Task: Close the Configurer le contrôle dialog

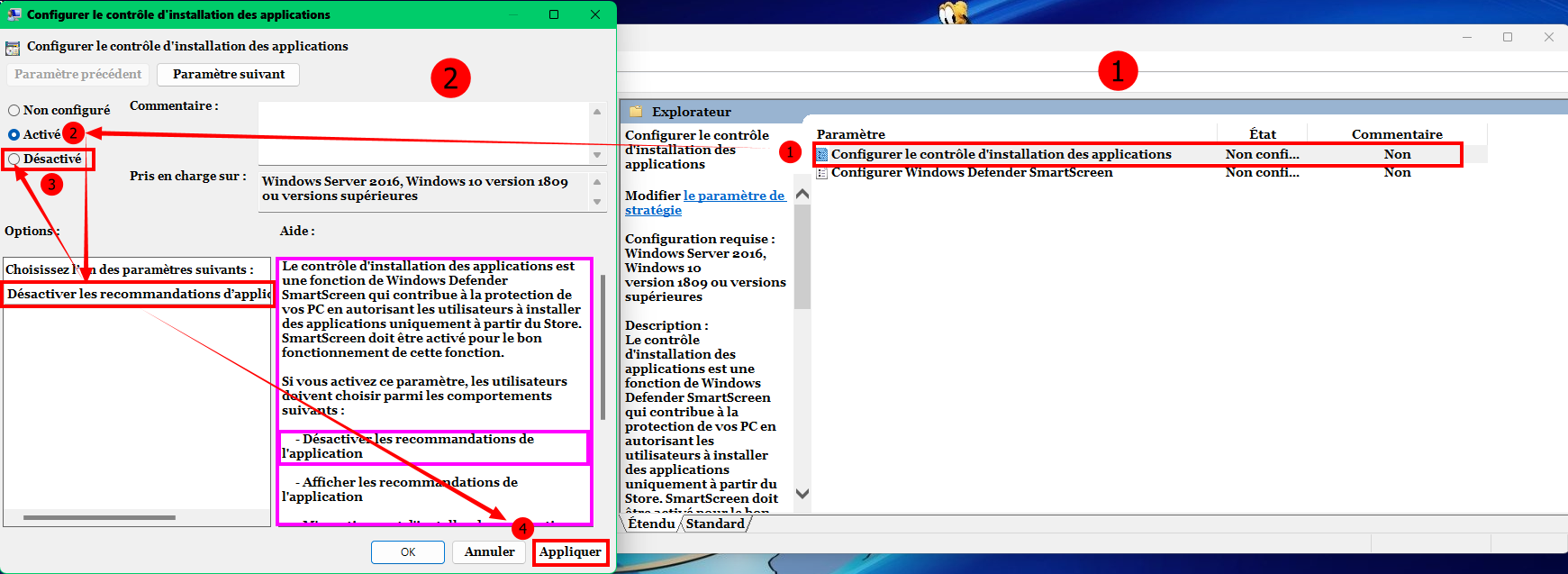Action: tap(595, 14)
